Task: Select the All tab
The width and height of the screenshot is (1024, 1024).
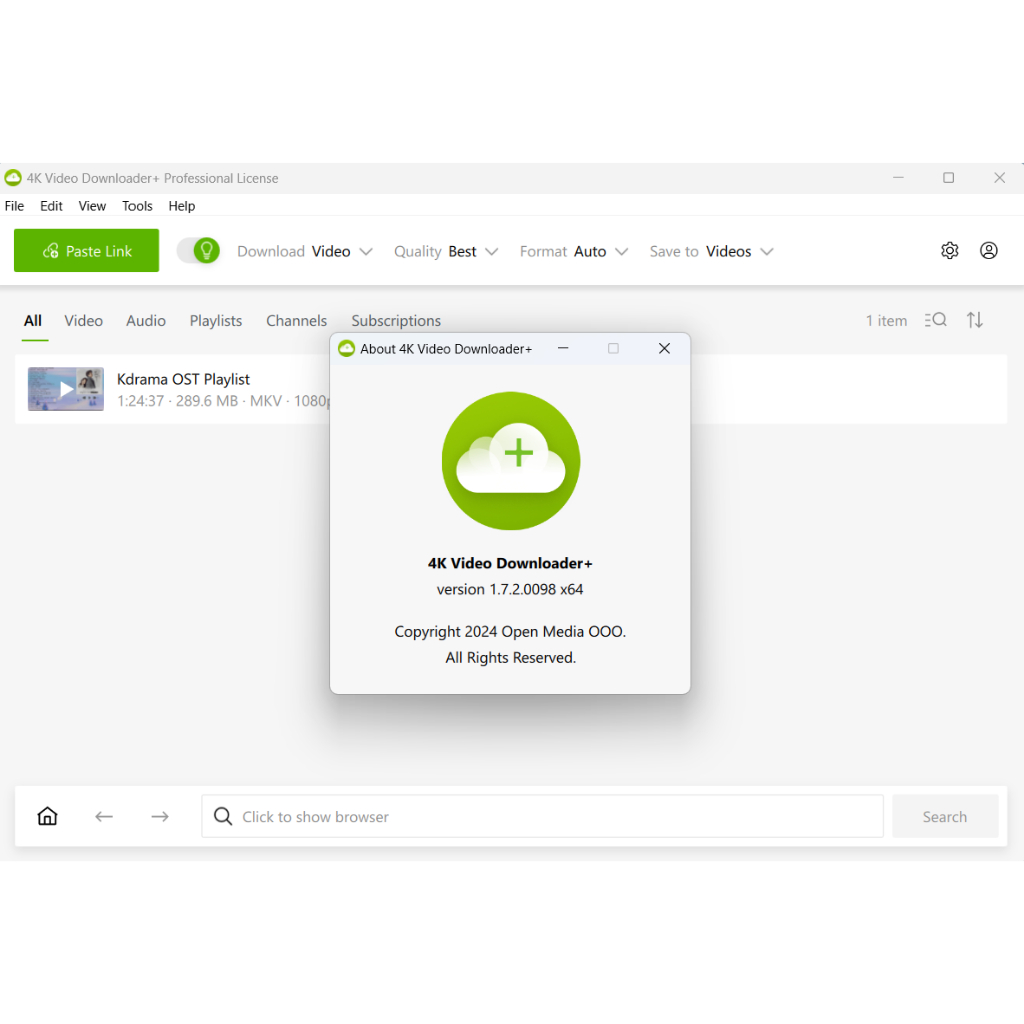Action: [x=33, y=321]
